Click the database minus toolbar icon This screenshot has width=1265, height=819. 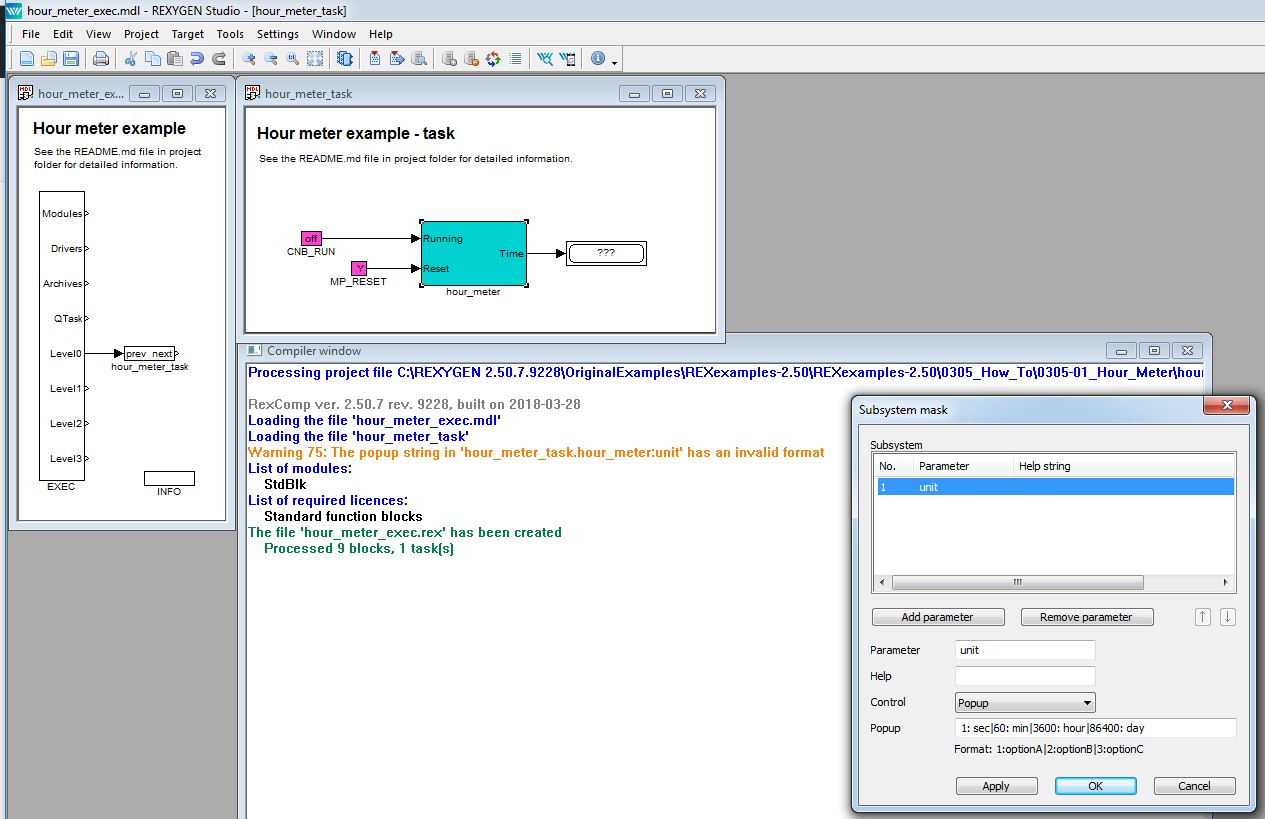tap(471, 59)
